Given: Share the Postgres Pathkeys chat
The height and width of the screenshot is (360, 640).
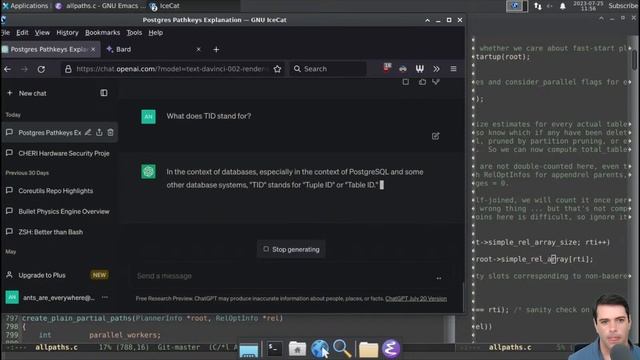Looking at the screenshot, I should (99, 132).
